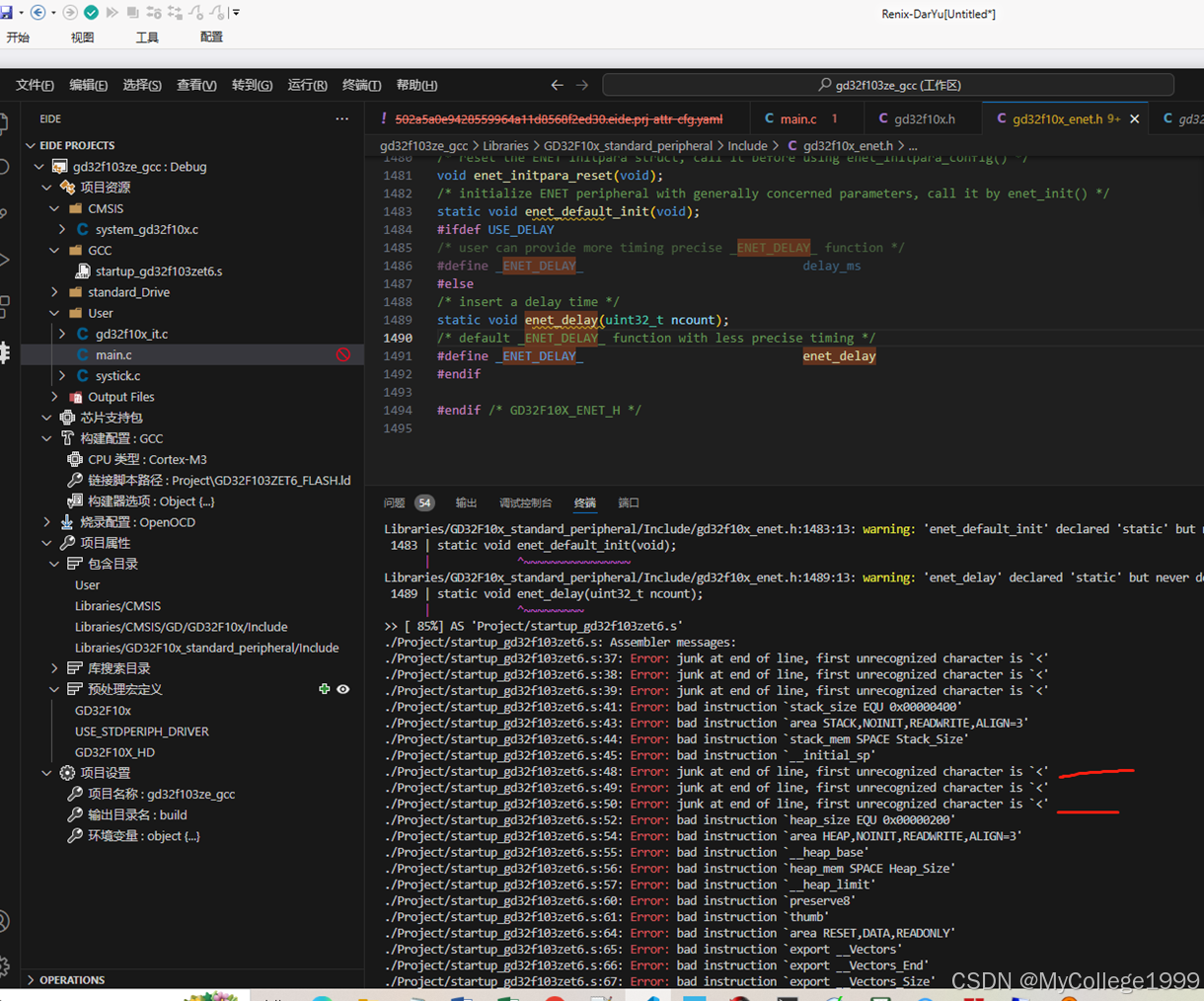Expand the Output Files node
The height and width of the screenshot is (1001, 1204).
[x=55, y=396]
